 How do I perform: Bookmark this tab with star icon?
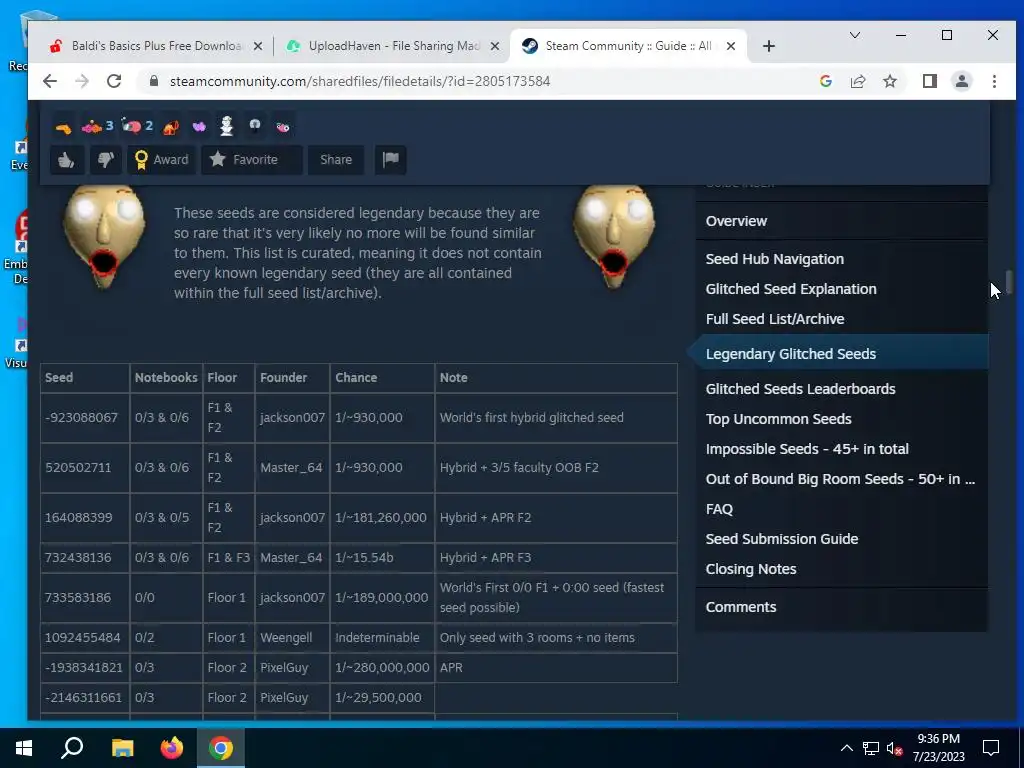coord(889,81)
